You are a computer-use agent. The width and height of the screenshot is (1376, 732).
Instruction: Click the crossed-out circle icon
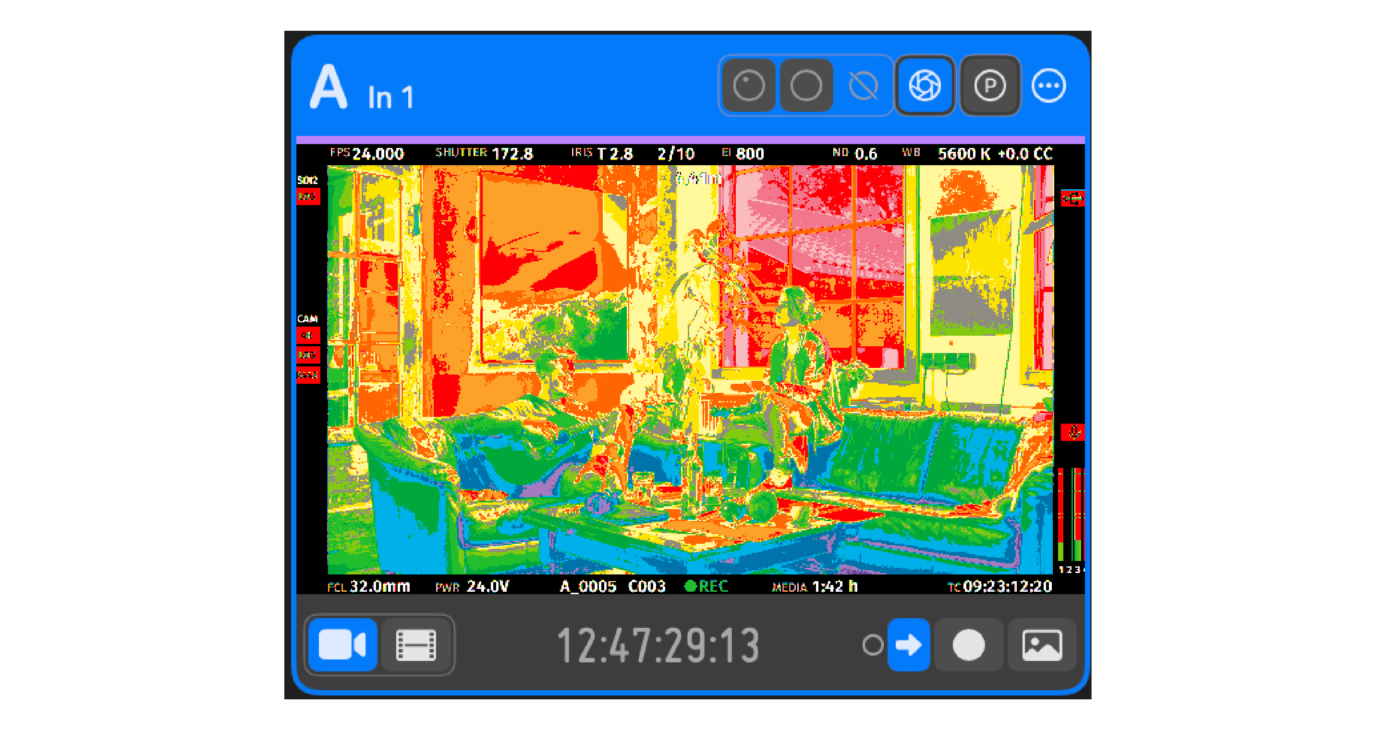(863, 86)
